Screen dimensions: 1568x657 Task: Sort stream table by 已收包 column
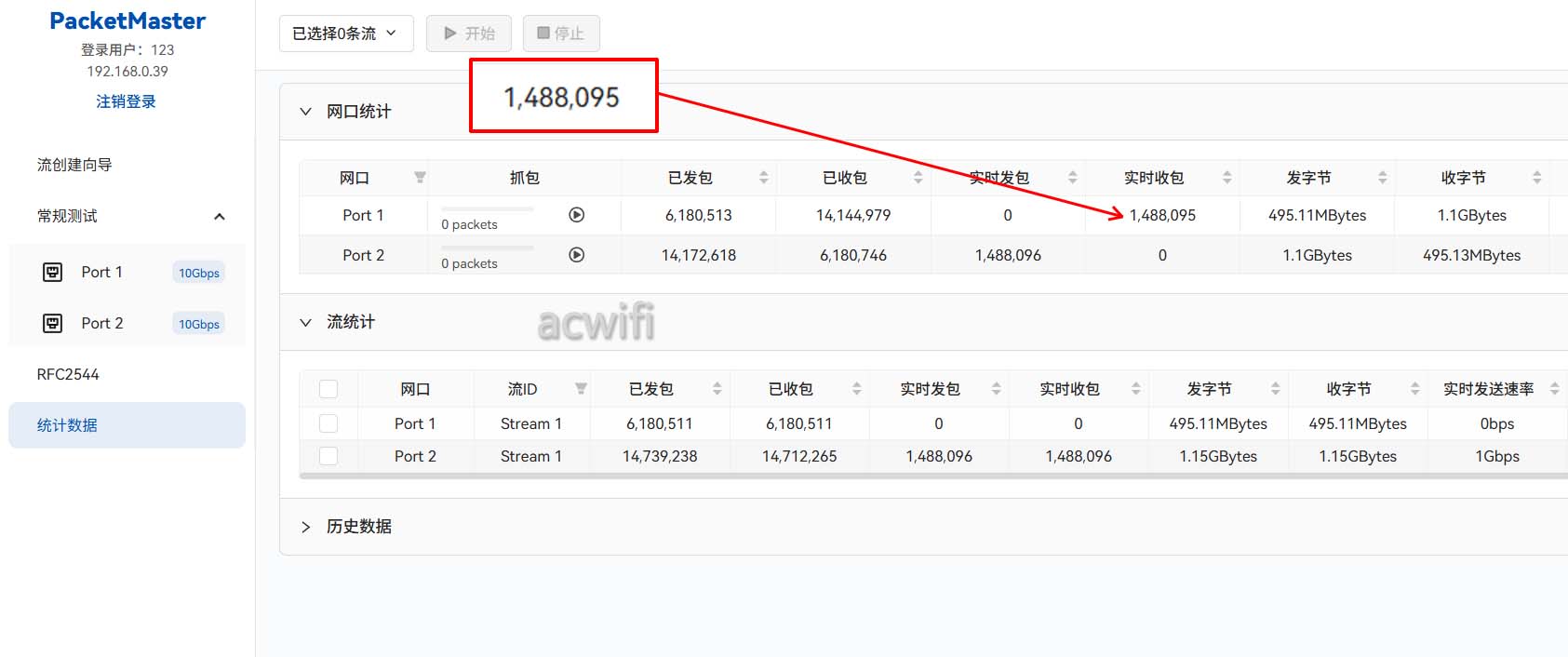(x=857, y=389)
